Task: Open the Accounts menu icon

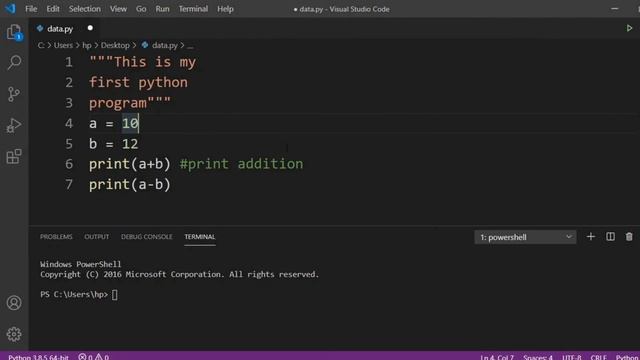Action: click(14, 302)
